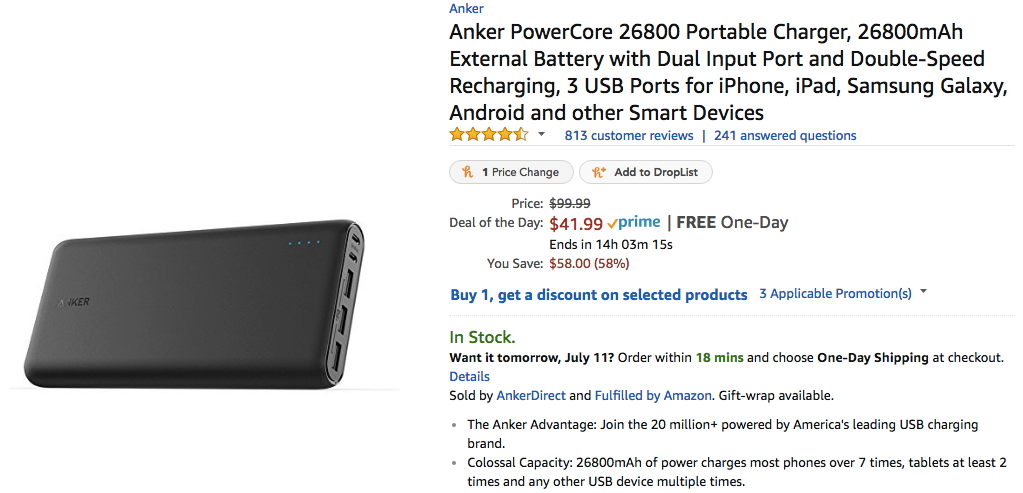Click the deal countdown timer text

pyautogui.click(x=611, y=244)
